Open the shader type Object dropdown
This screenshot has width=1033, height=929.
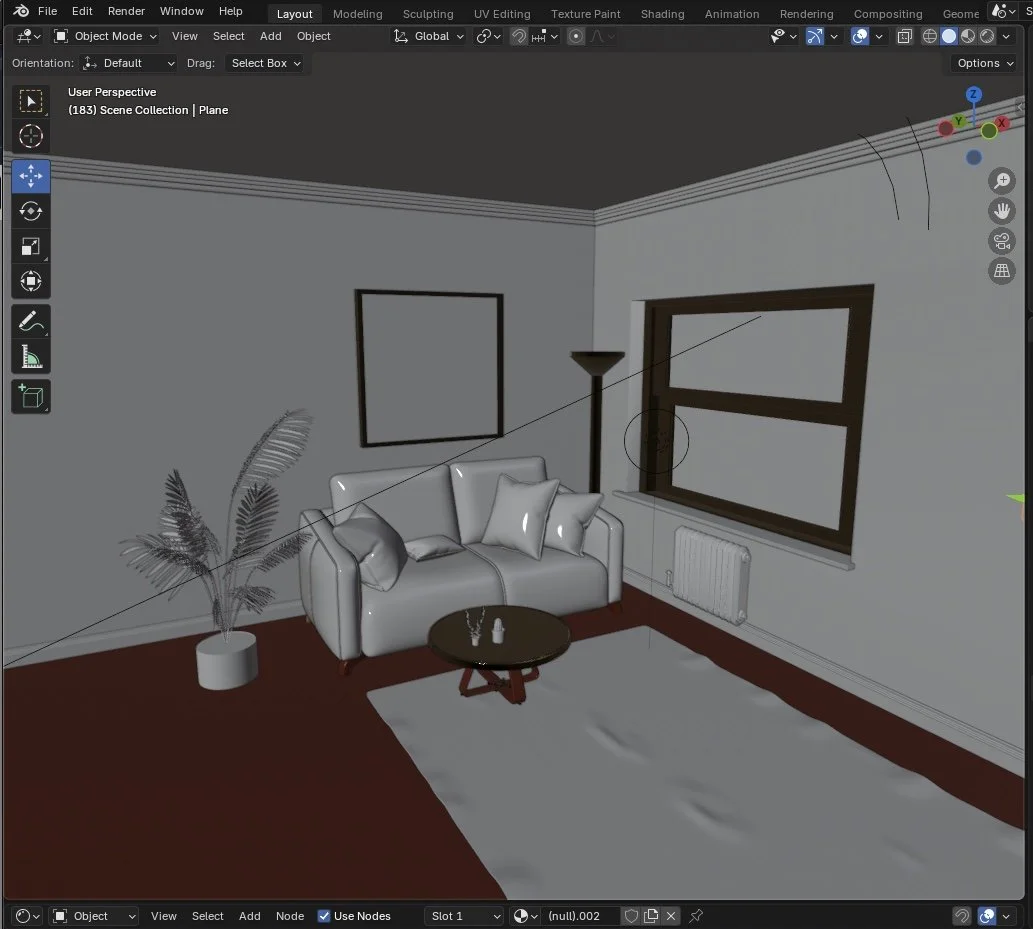click(94, 916)
